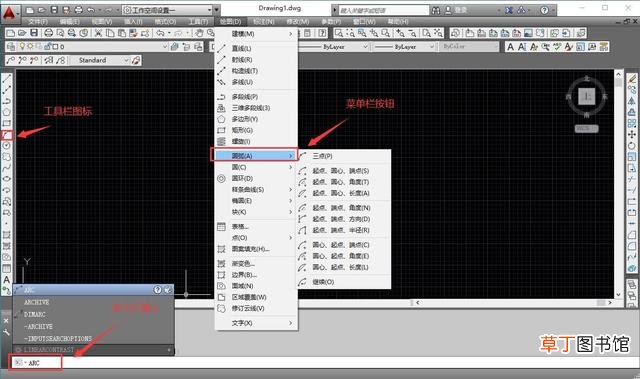Open the layer list dropdown
The image size is (640, 379).
(164, 47)
